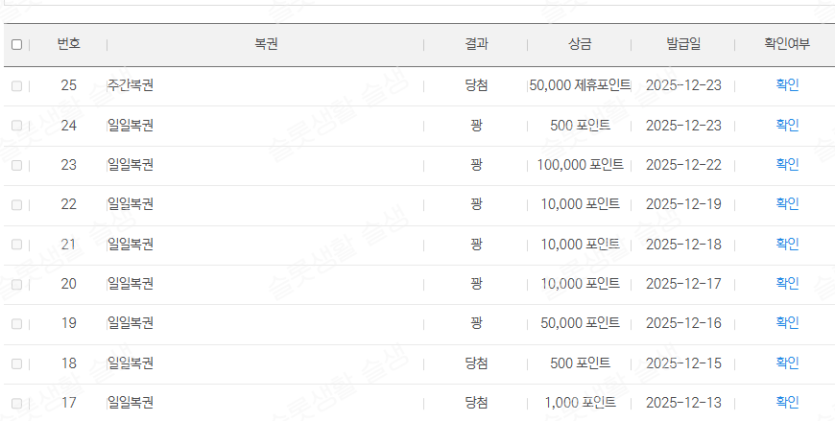
Task: Click the 상금 column header
Action: click(579, 44)
